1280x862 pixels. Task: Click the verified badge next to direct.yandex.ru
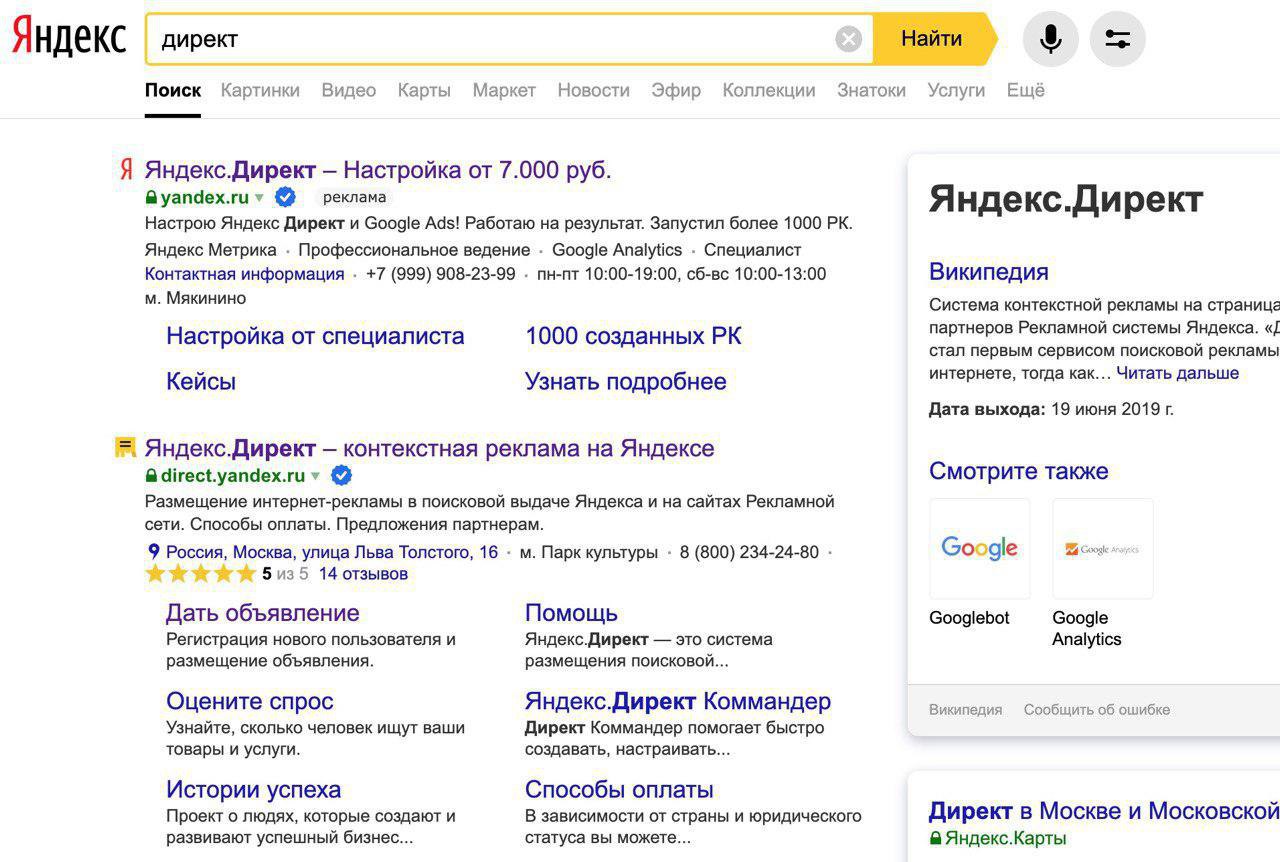pyautogui.click(x=341, y=475)
